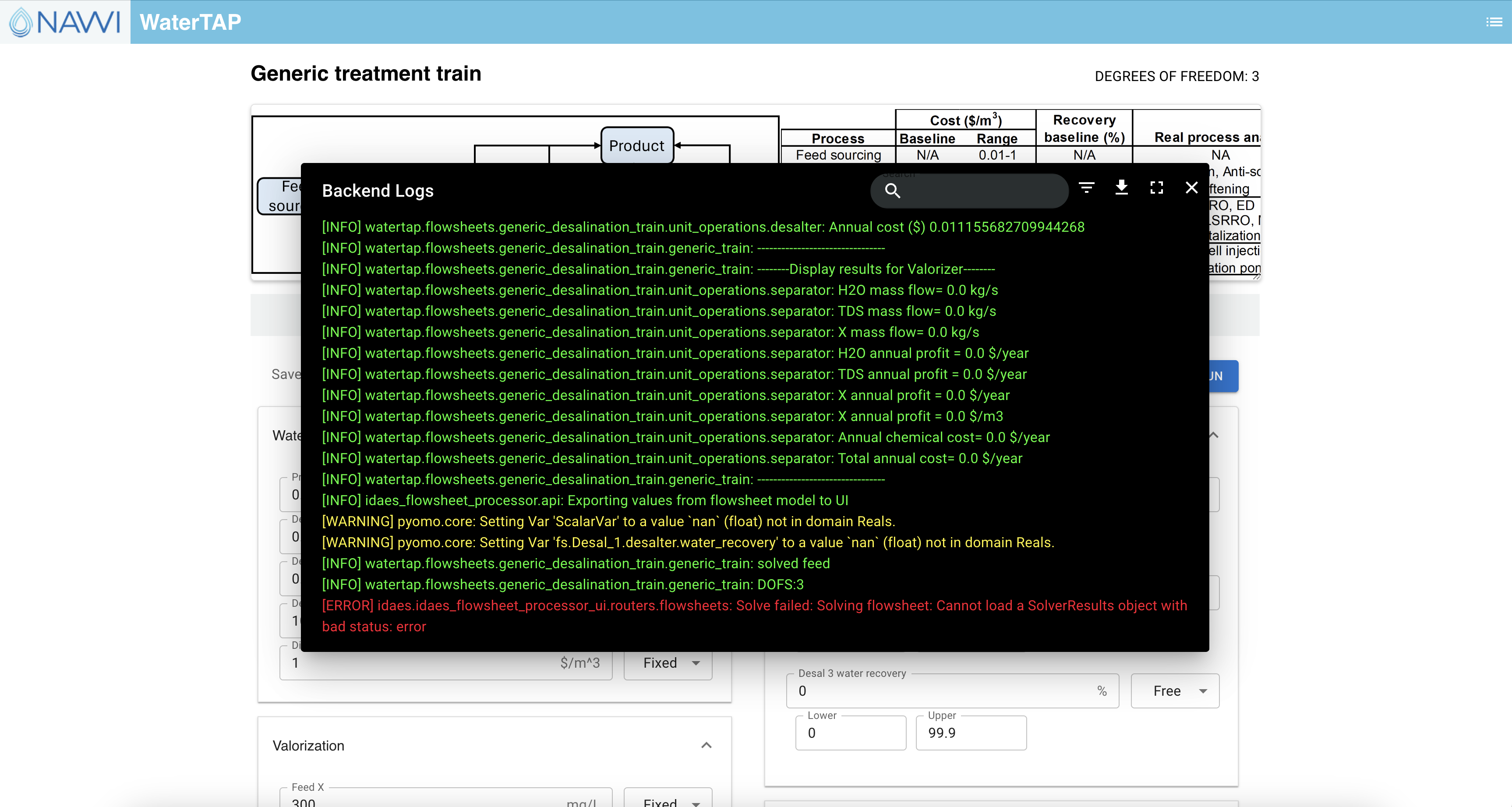Click the WaterTAP title link
Image resolution: width=1512 pixels, height=807 pixels.
pos(190,22)
